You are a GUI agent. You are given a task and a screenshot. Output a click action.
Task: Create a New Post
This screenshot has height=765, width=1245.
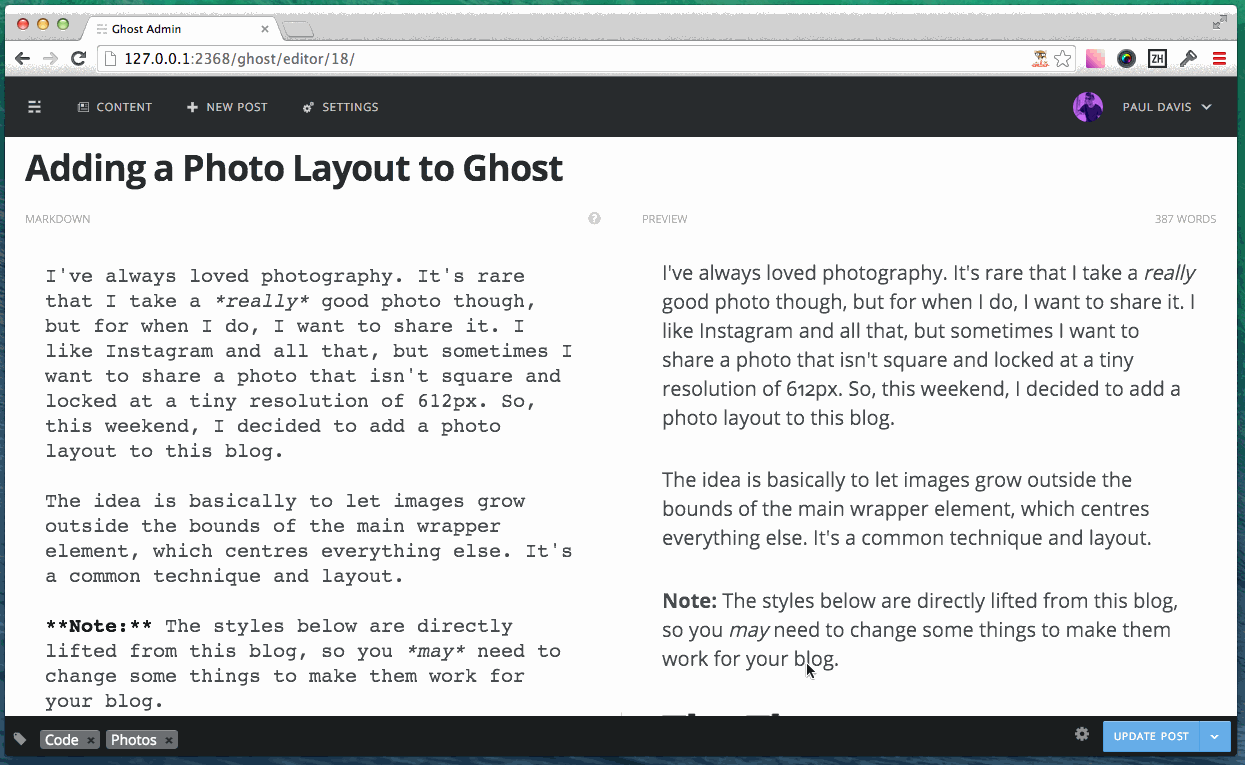227,107
